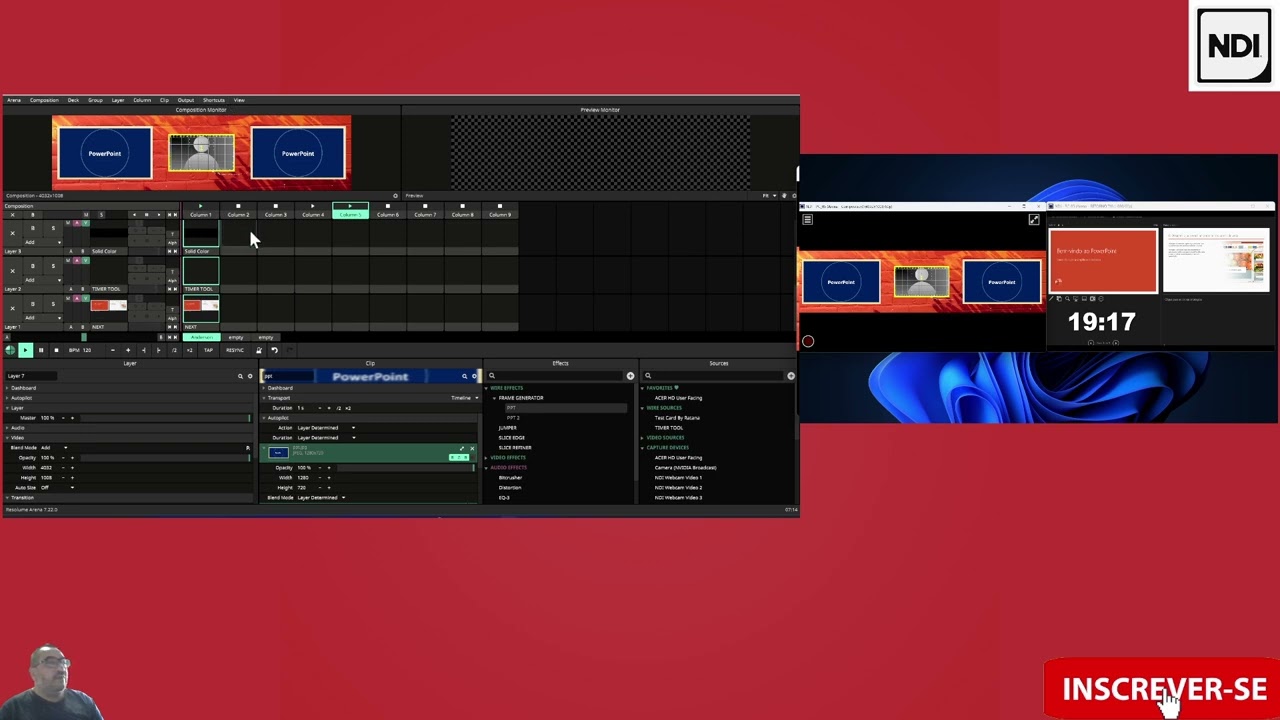Click the transport play button
This screenshot has width=1280, height=720.
(25, 350)
